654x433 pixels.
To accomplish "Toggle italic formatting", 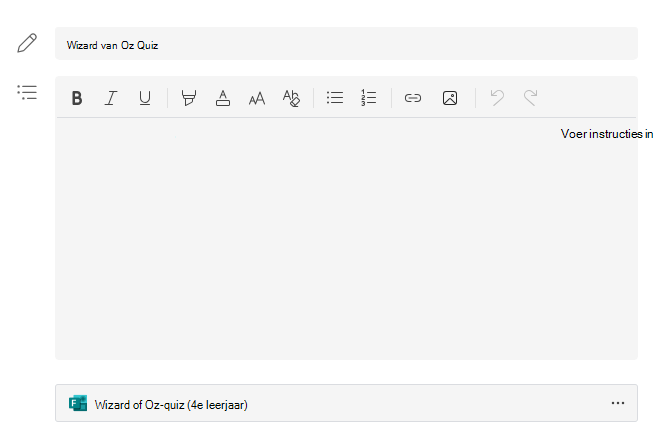I will (x=111, y=98).
